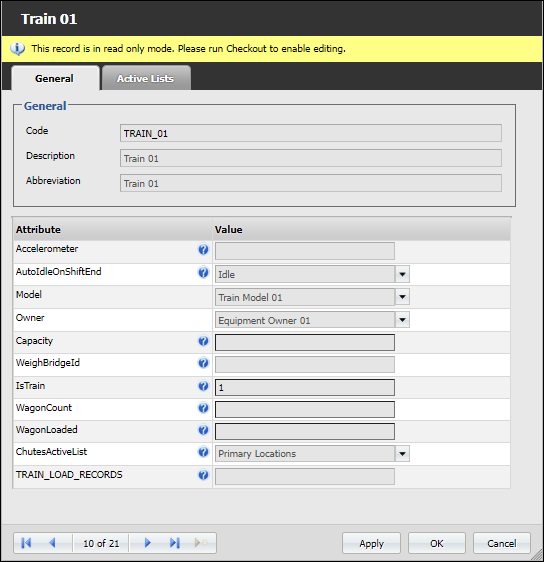Show help for the WeighBridgeId attribute

click(203, 363)
